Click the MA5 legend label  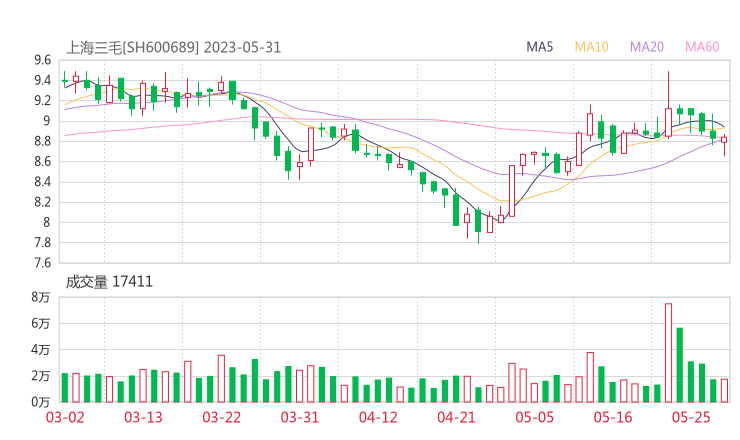539,47
